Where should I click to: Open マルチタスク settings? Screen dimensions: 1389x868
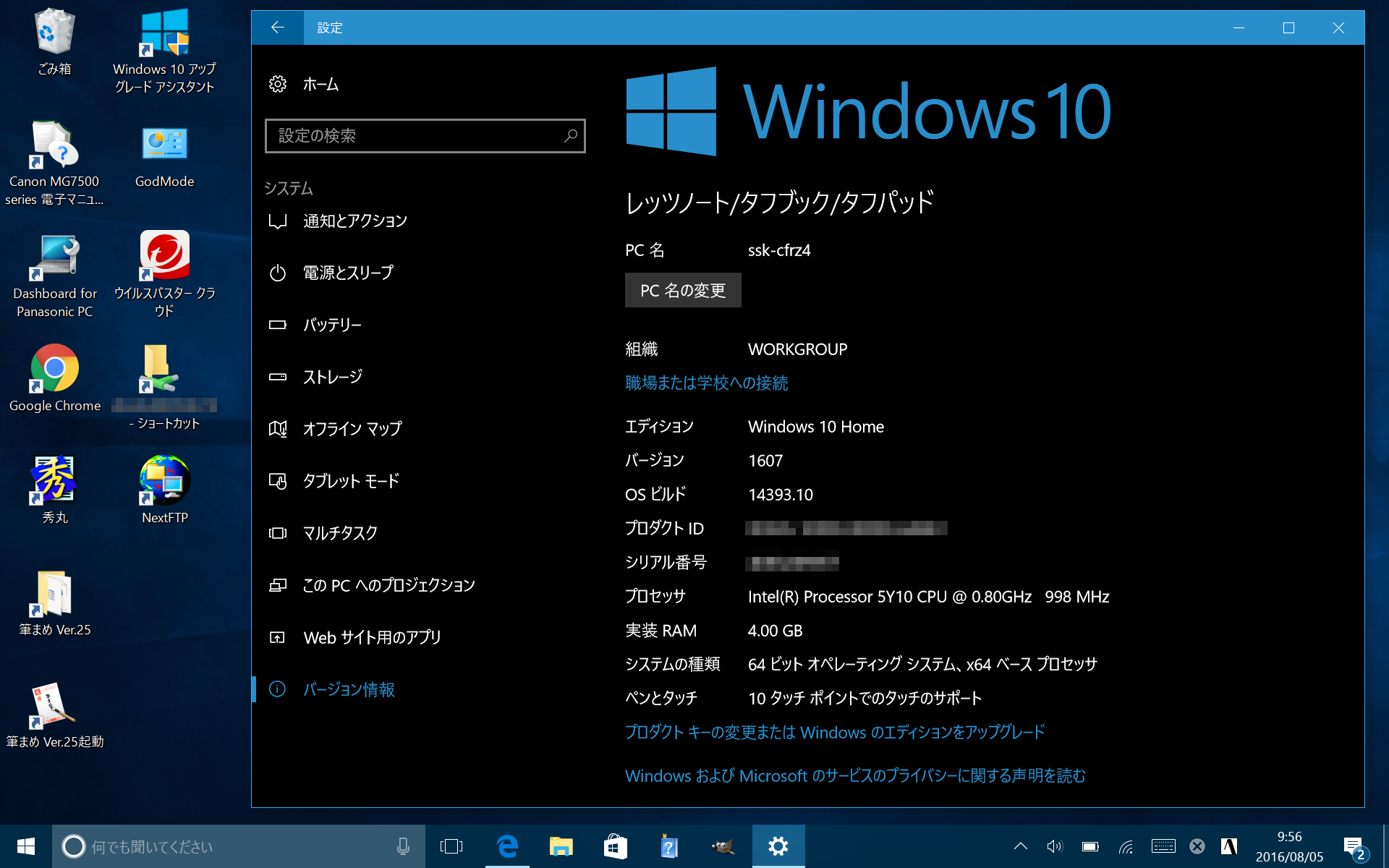pyautogui.click(x=323, y=534)
